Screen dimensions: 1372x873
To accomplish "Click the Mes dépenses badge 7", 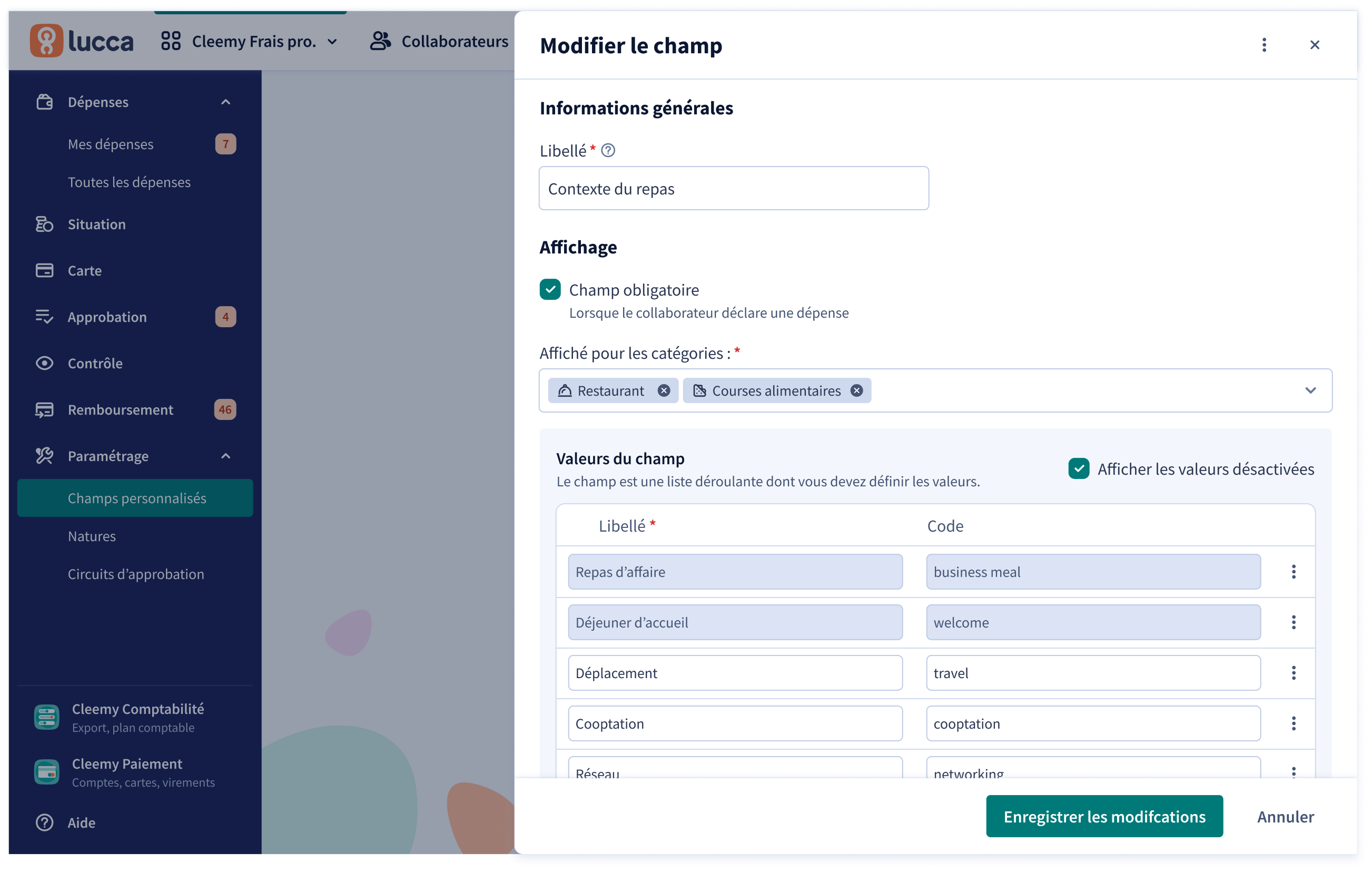I will [225, 144].
